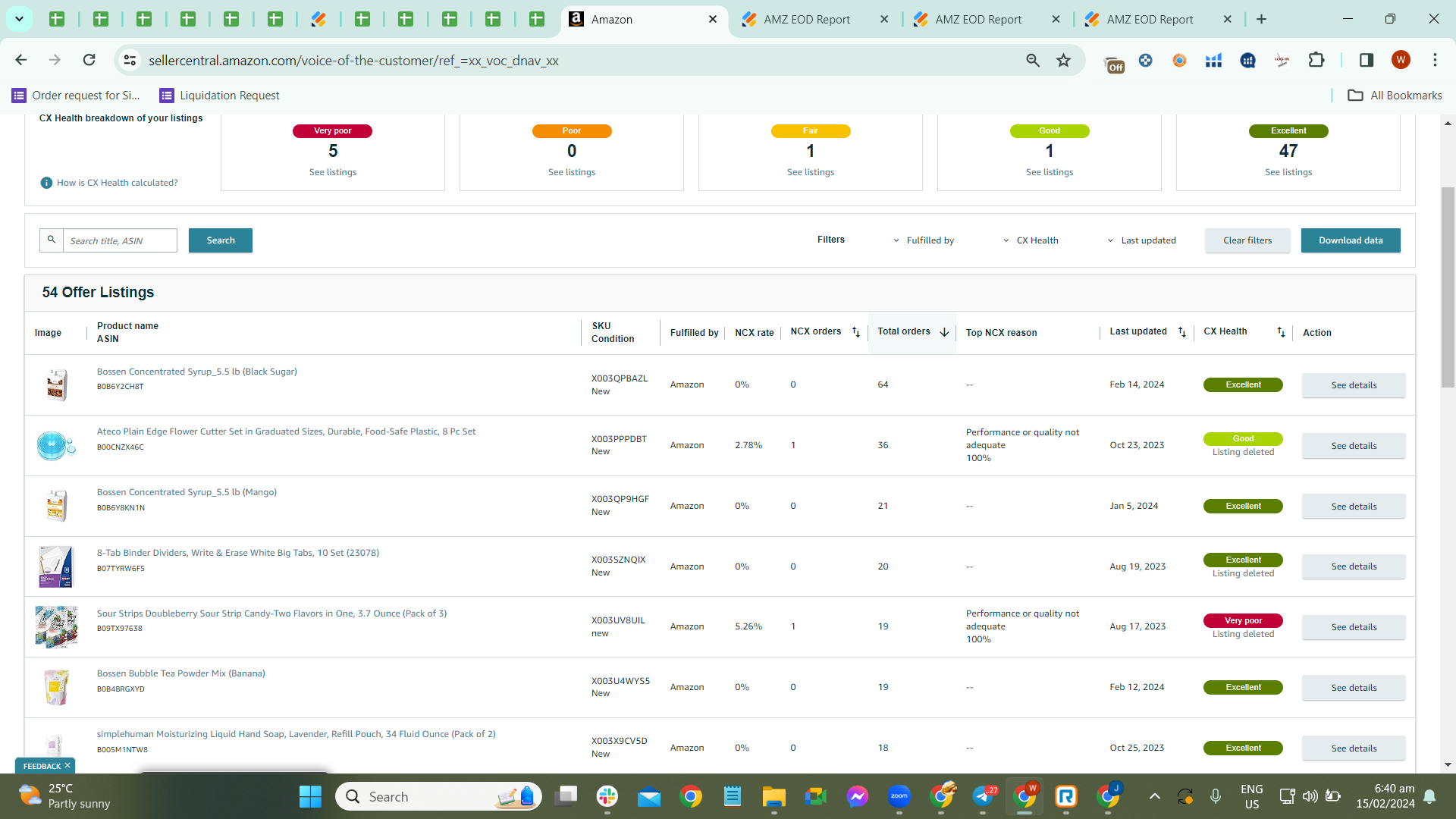Open the extension showing the Off badge
The width and height of the screenshot is (1456, 819).
[1113, 62]
